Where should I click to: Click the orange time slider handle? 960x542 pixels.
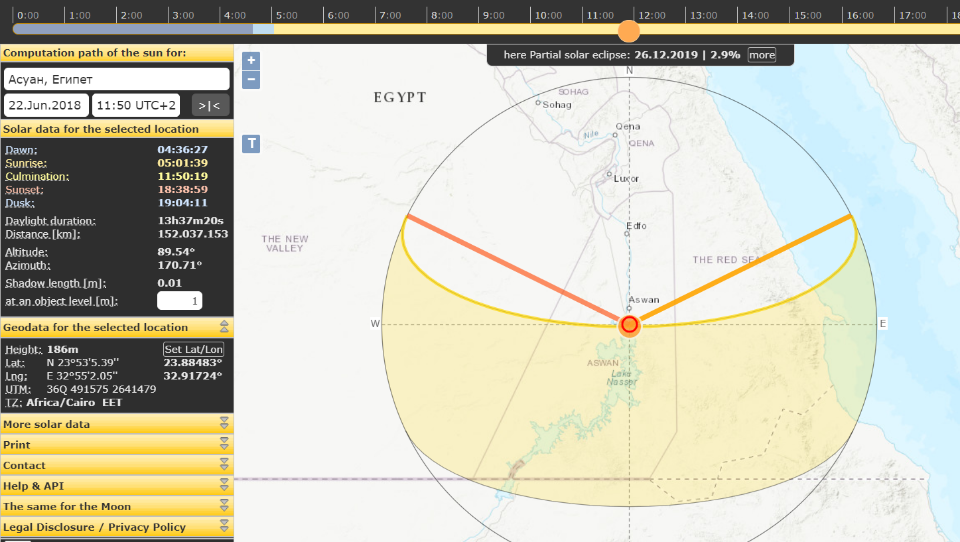coord(629,31)
